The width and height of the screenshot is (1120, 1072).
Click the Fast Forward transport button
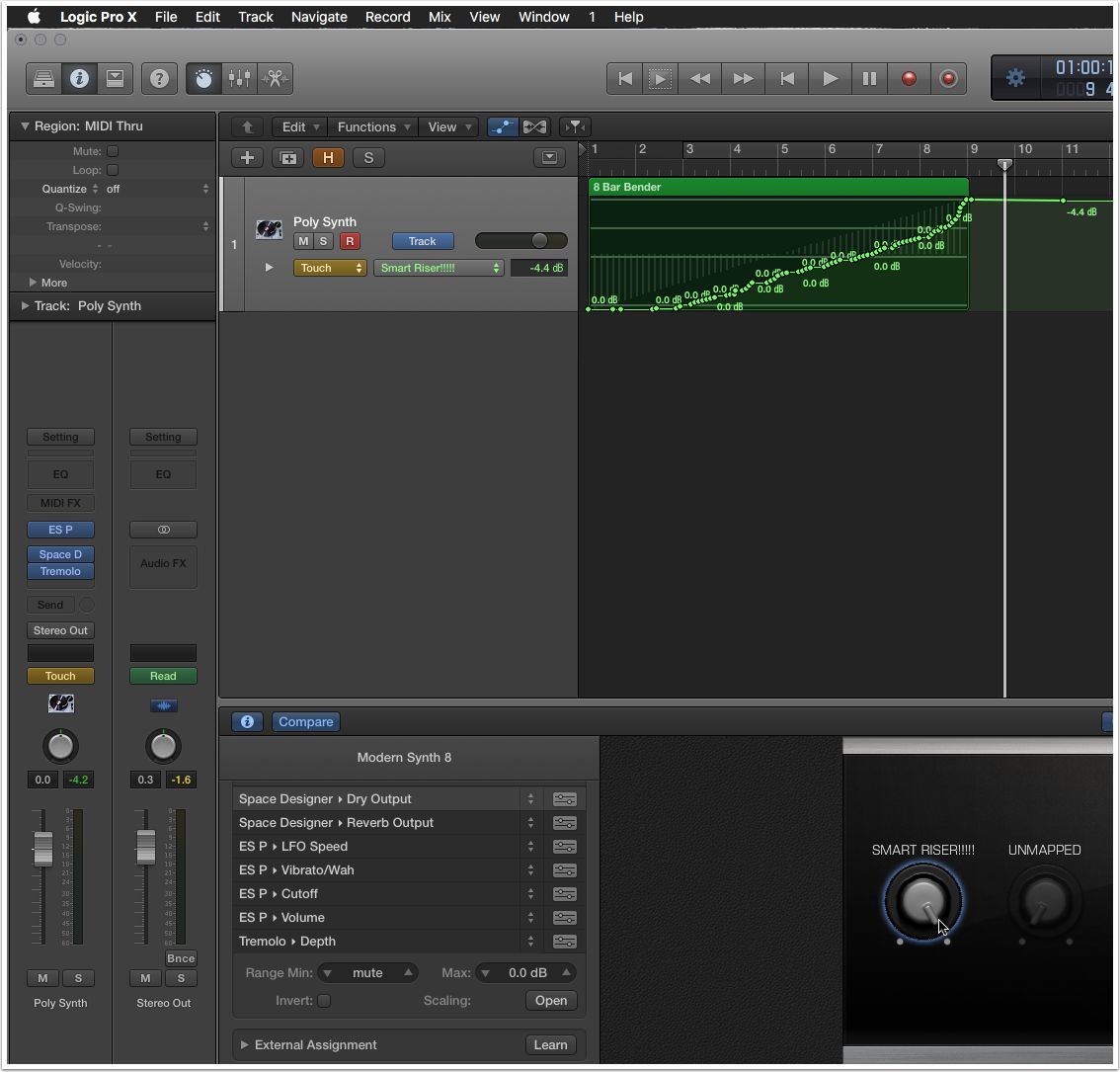point(743,79)
